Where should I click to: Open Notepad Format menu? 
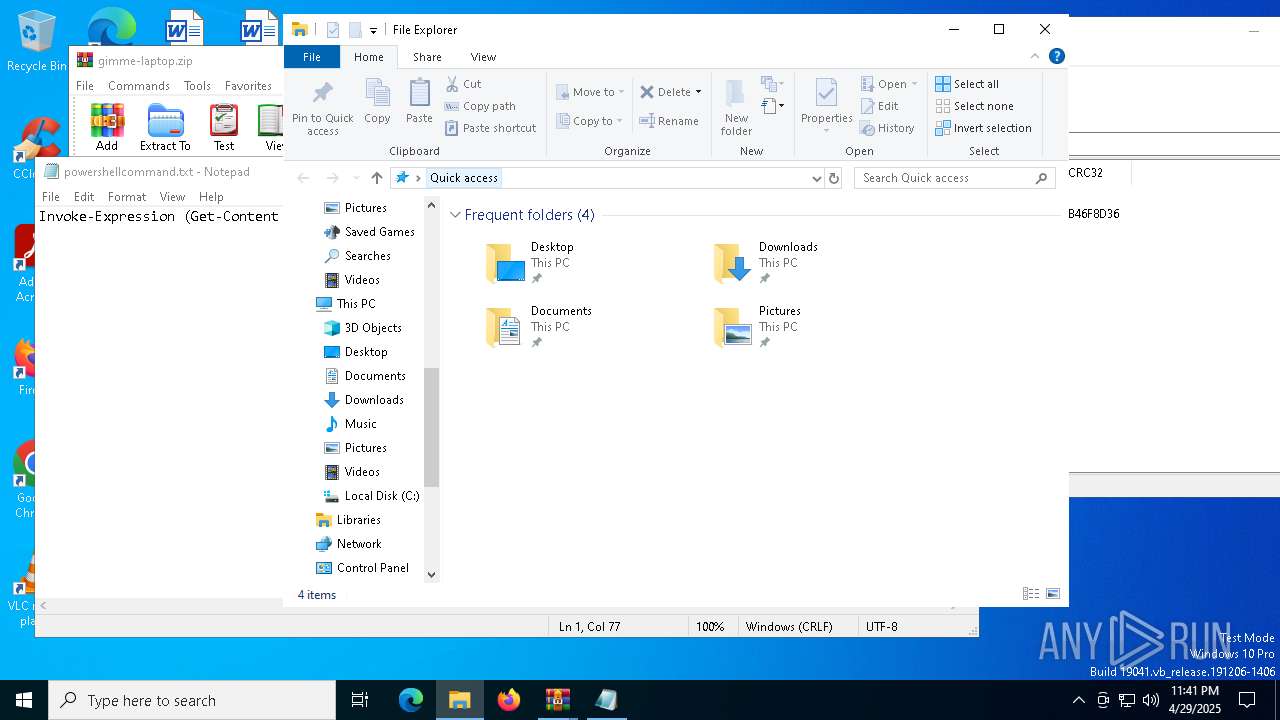[127, 197]
